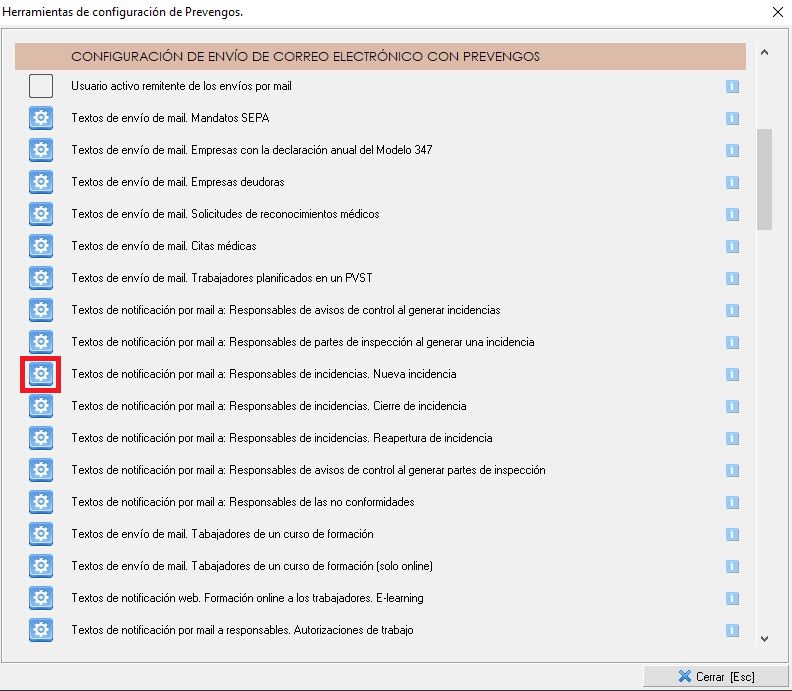The image size is (792, 691).
Task: Show info for Usuario activo remitente
Action: coord(732,86)
